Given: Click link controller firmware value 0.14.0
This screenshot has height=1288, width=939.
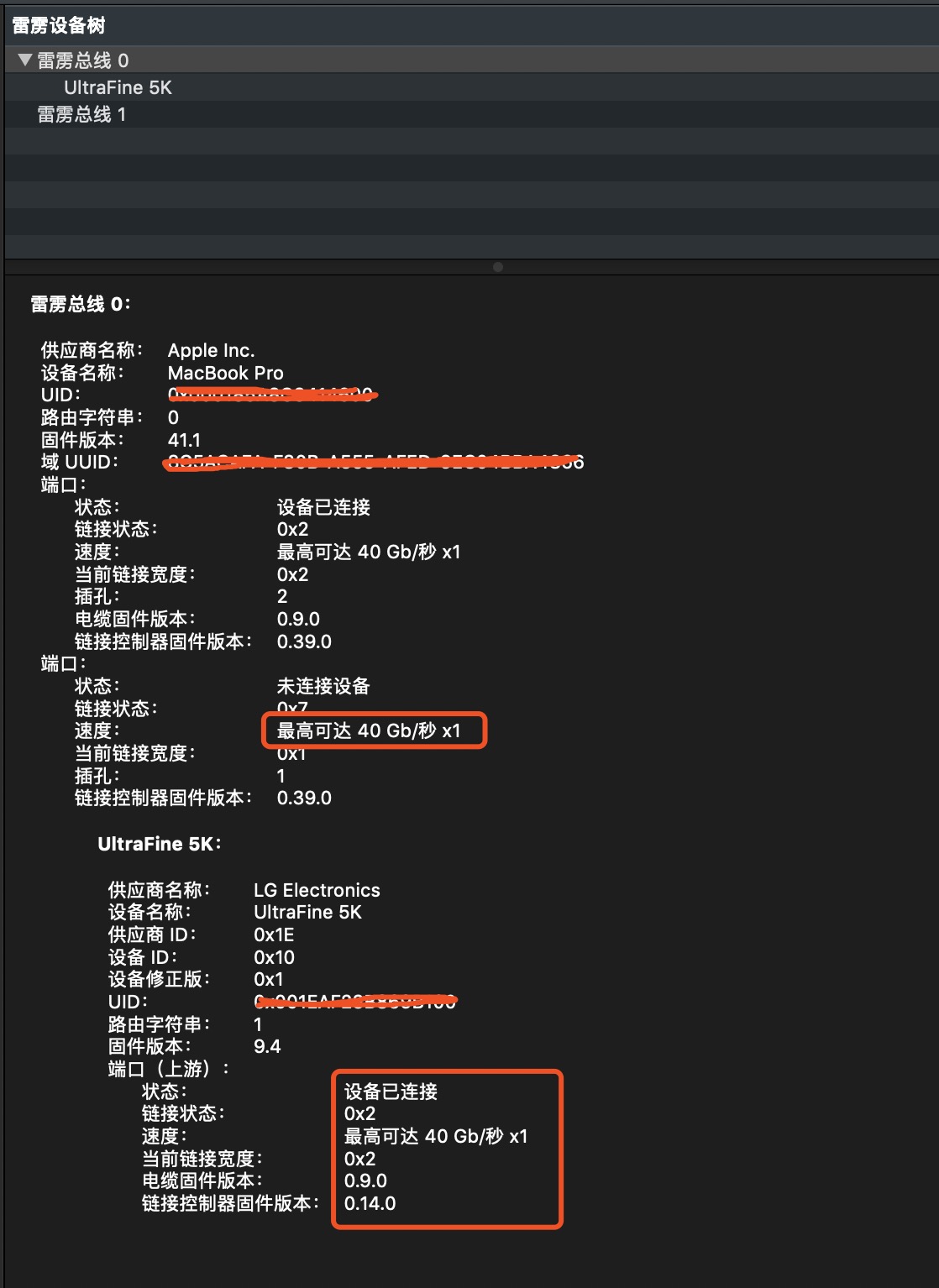Looking at the screenshot, I should point(370,1203).
